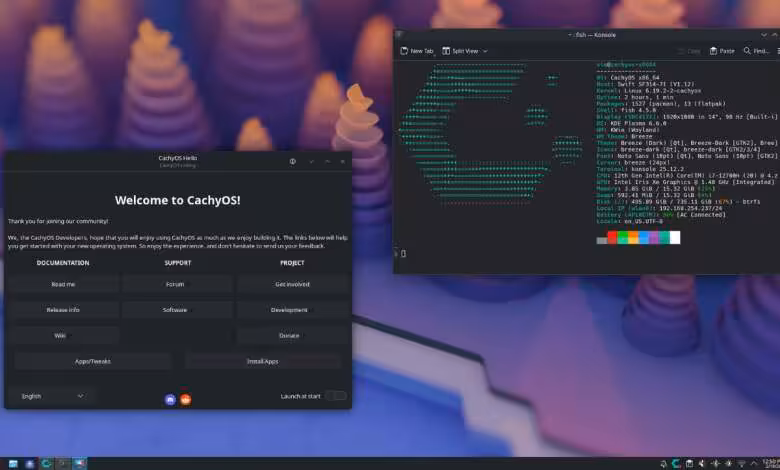780x470 pixels.
Task: Open the English language dropdown
Action: pos(52,396)
